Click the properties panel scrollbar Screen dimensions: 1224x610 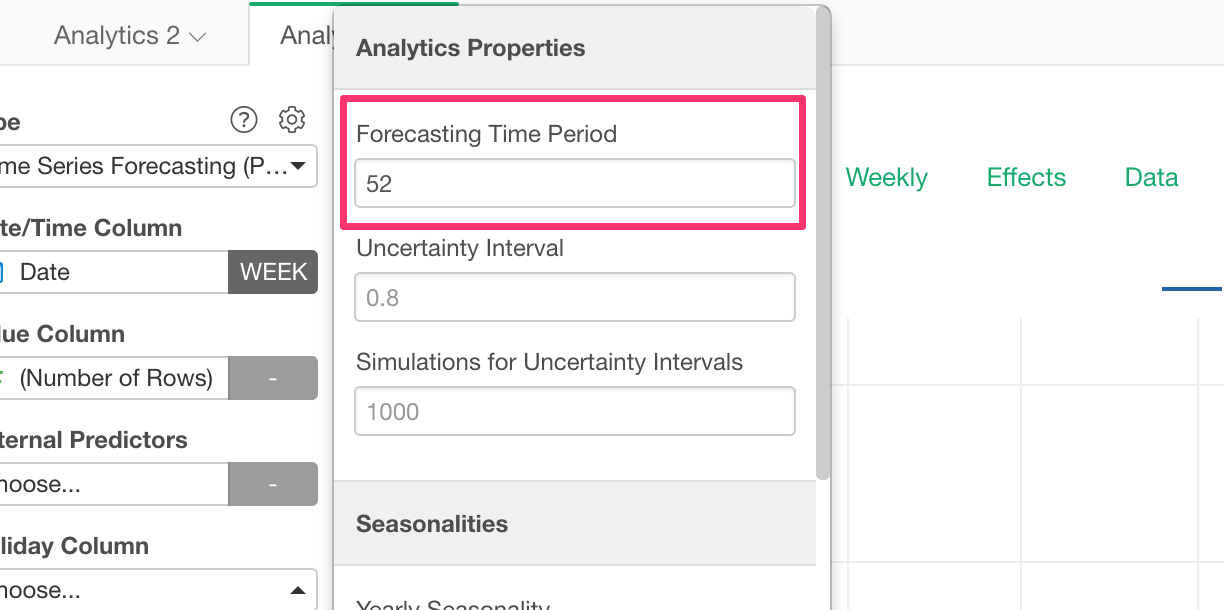[x=823, y=240]
